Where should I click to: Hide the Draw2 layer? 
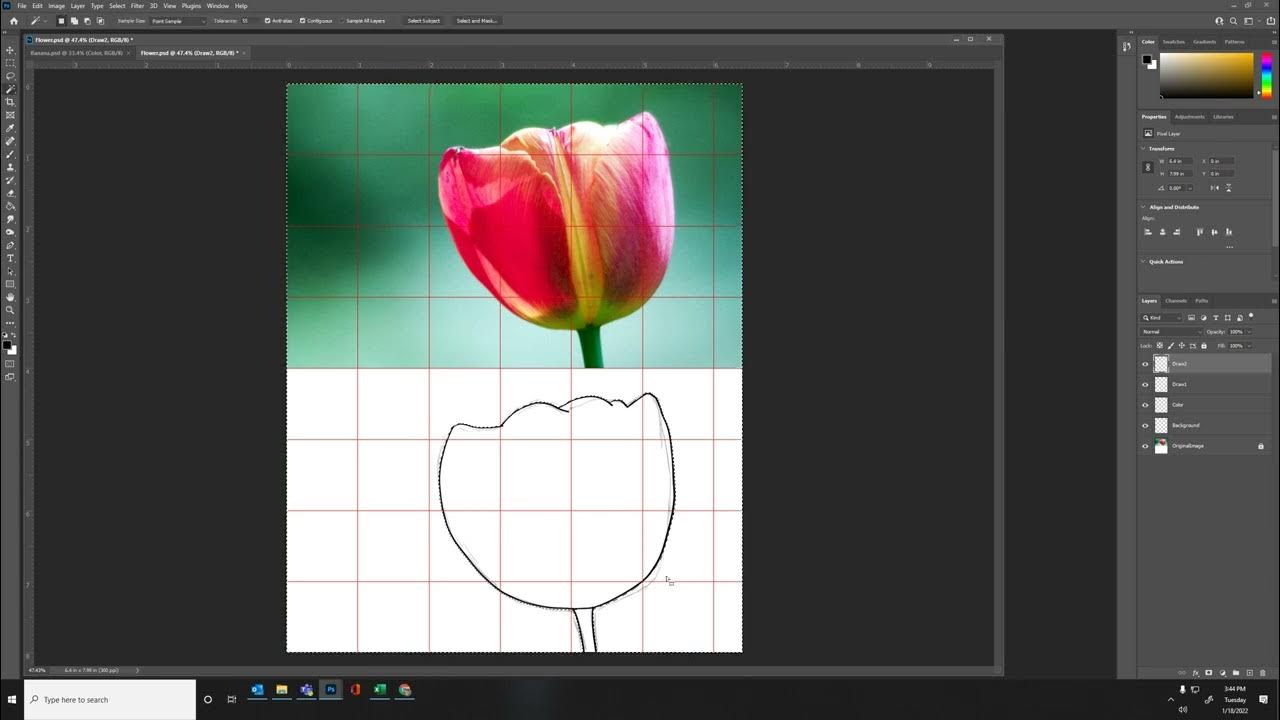click(x=1145, y=364)
